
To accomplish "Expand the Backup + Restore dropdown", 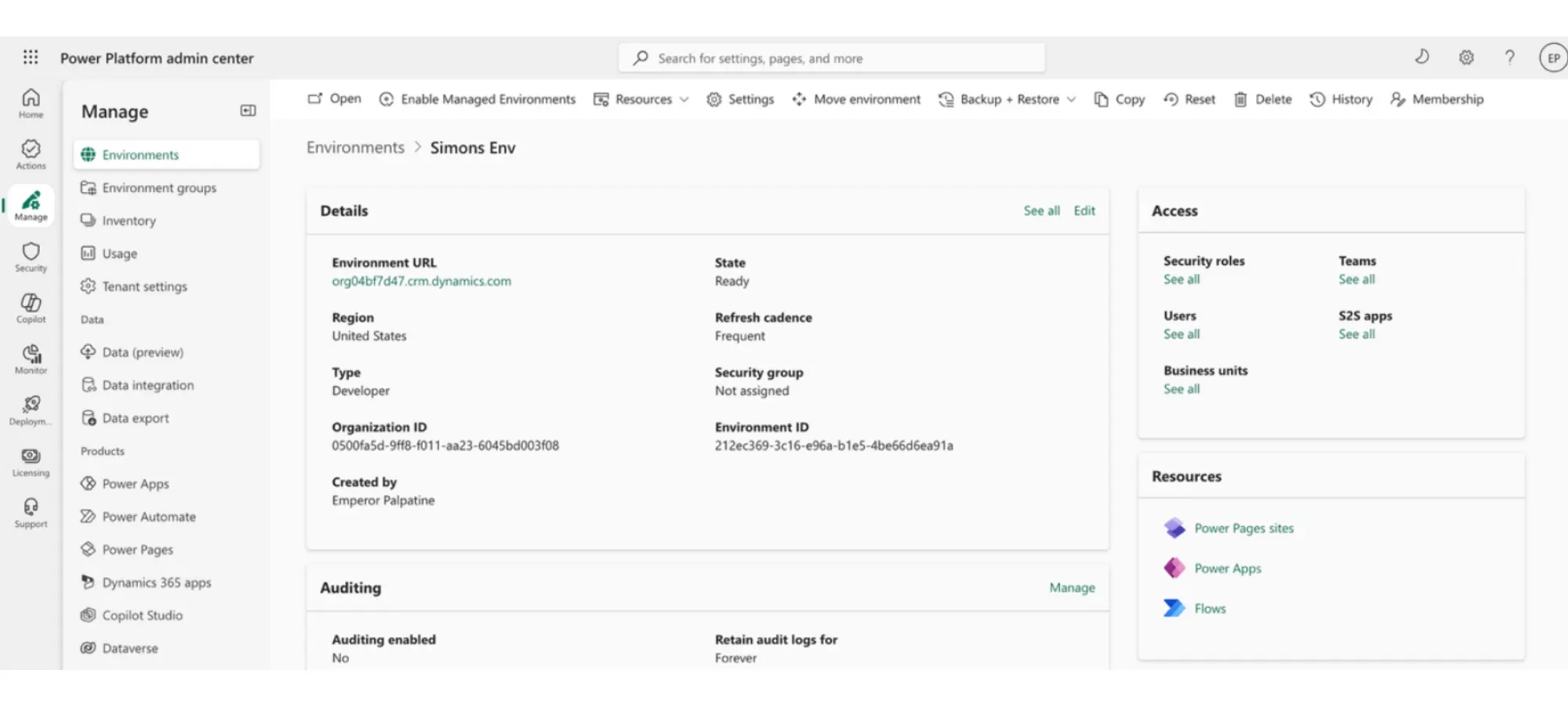I will [1007, 99].
